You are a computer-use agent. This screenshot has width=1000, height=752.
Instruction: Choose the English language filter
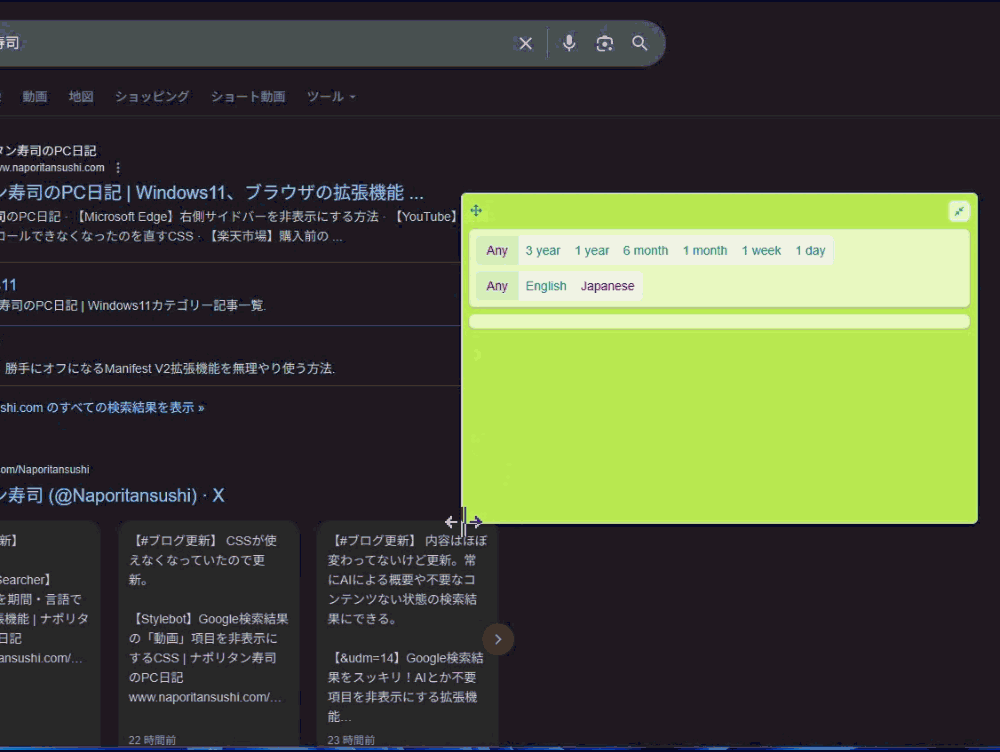pos(546,286)
